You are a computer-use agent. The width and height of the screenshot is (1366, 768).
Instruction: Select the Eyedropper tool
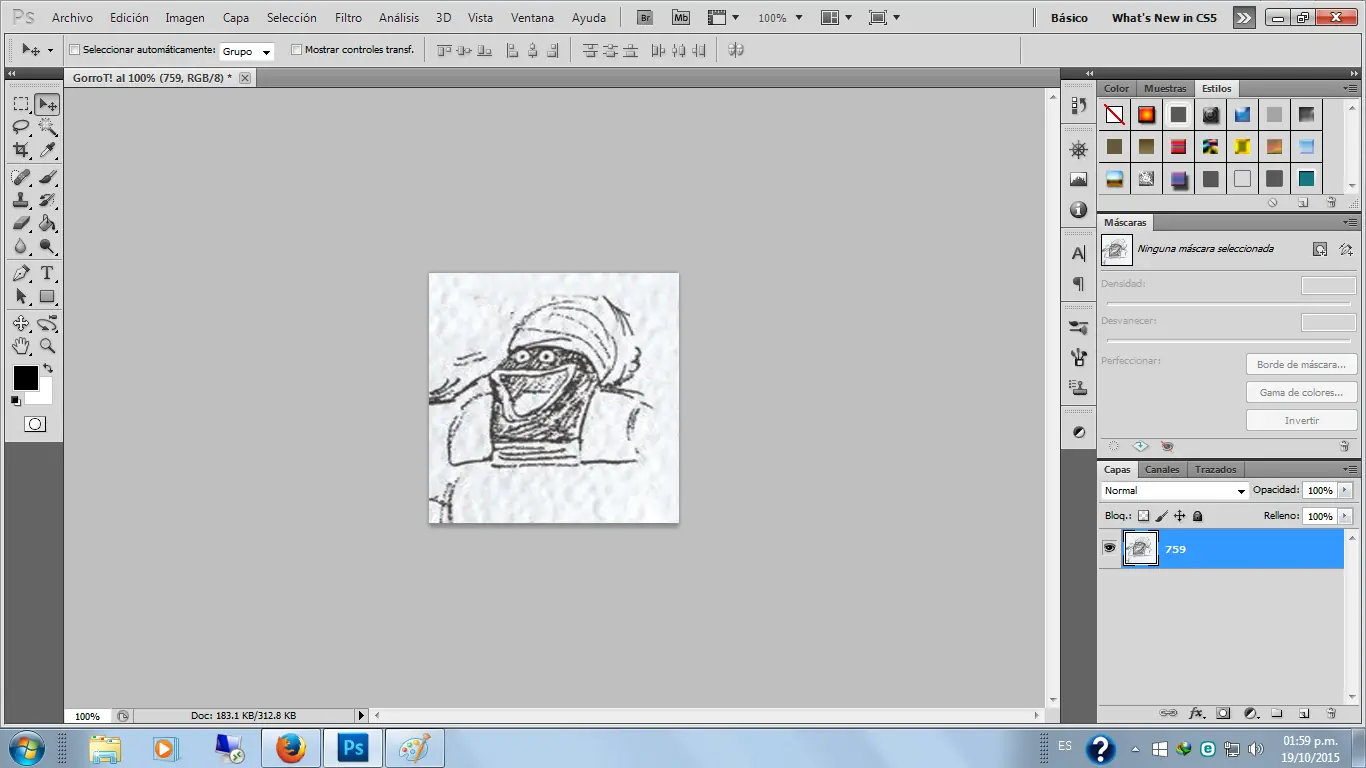tap(47, 150)
